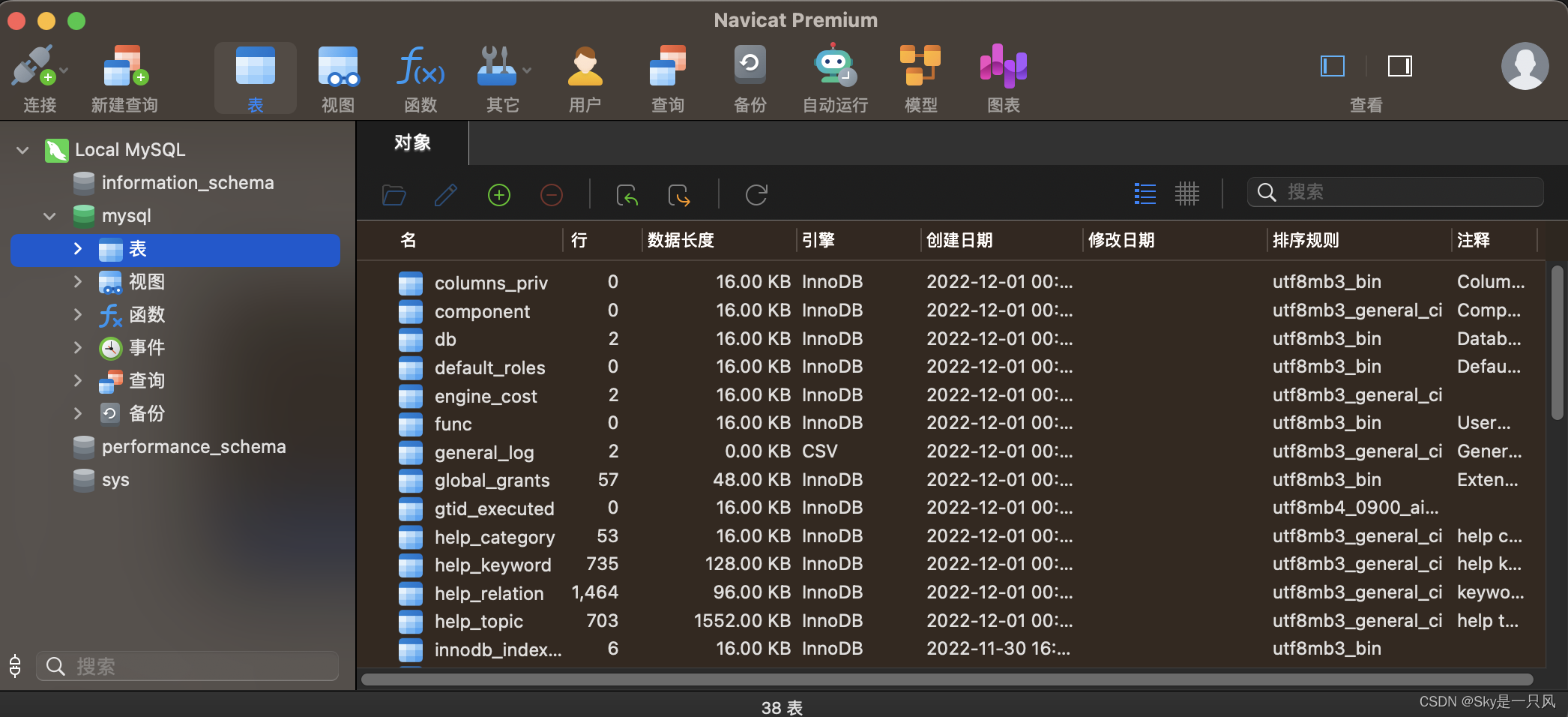Image resolution: width=1568 pixels, height=717 pixels.
Task: Sort by the 注释 column header
Action: 1474,240
